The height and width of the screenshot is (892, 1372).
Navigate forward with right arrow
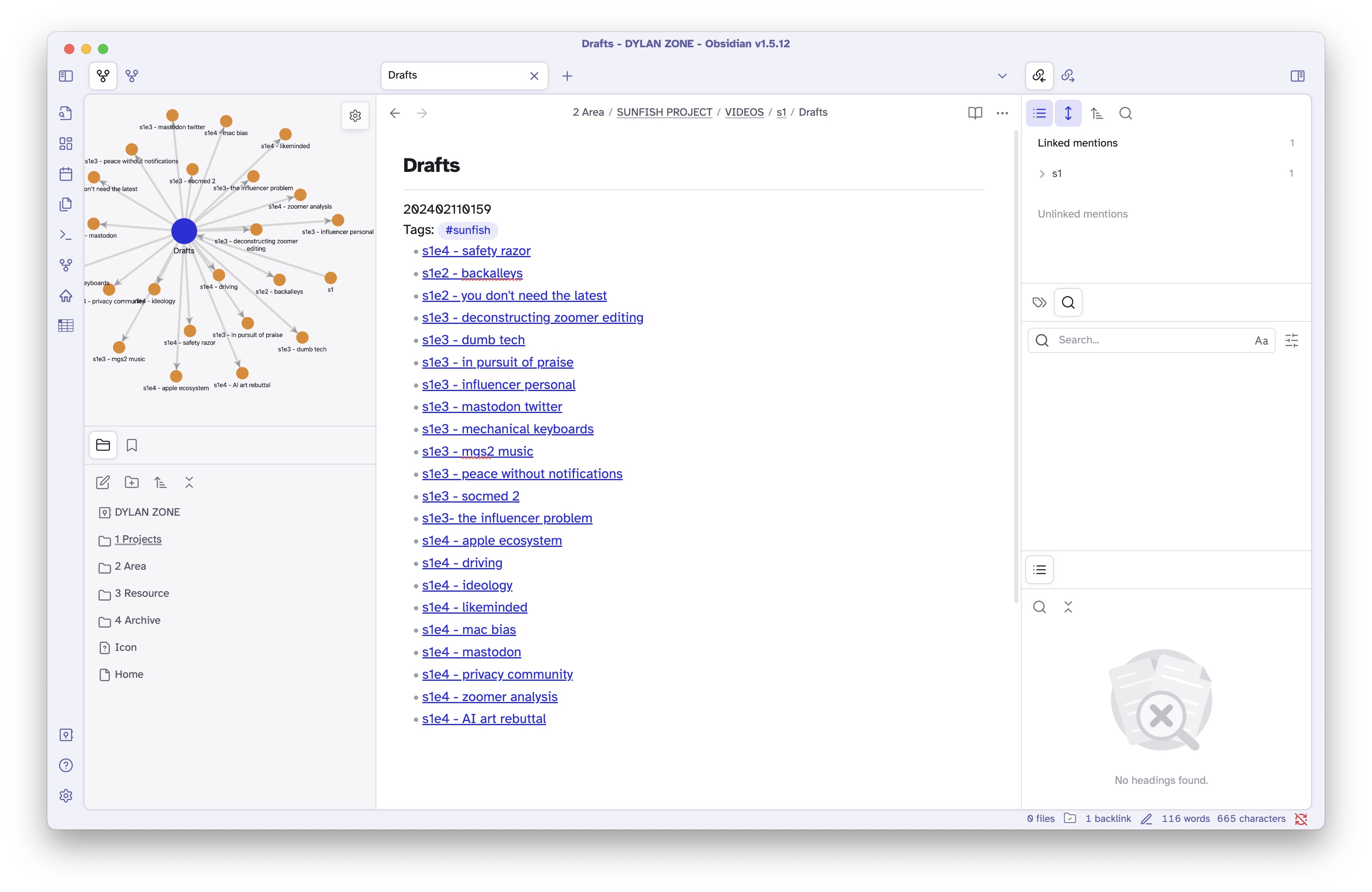point(422,113)
